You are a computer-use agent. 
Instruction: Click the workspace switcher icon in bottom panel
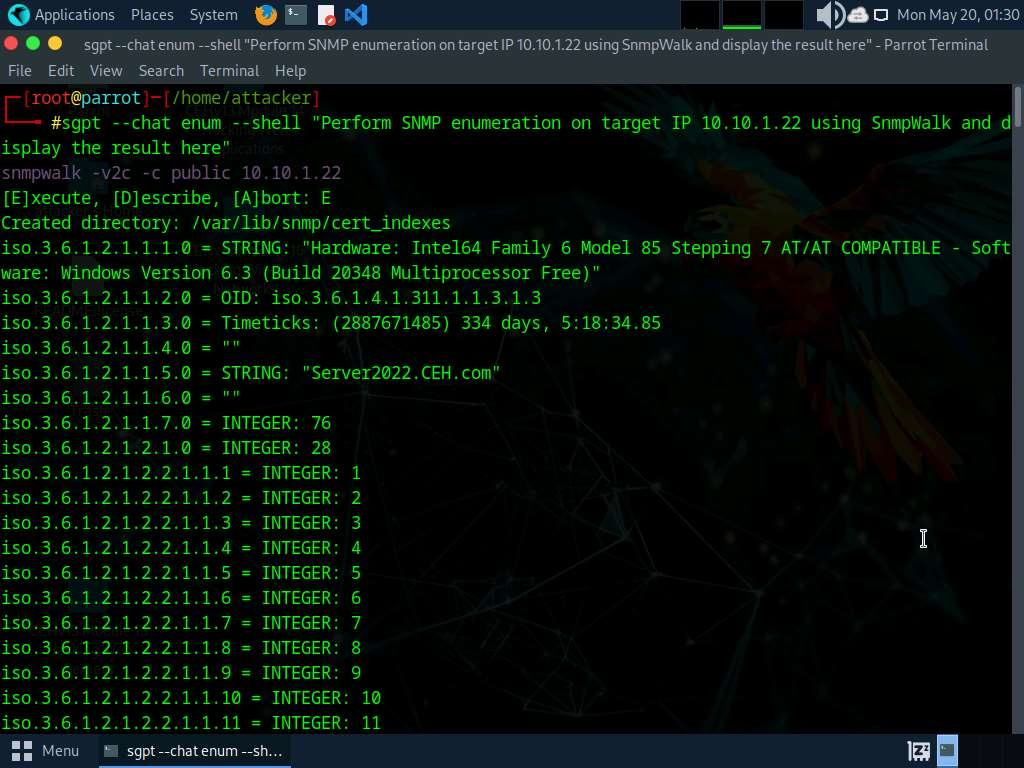[918, 750]
